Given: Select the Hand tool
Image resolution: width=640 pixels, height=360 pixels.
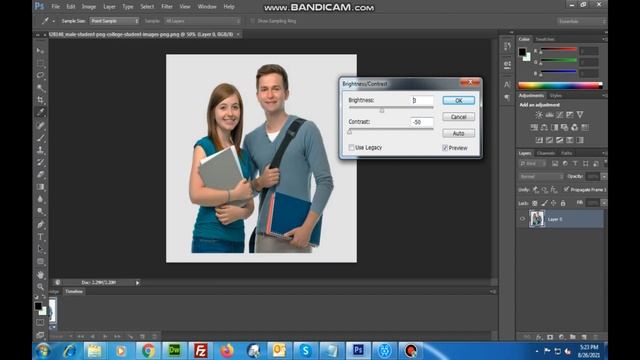Looking at the screenshot, I should pyautogui.click(x=40, y=274).
